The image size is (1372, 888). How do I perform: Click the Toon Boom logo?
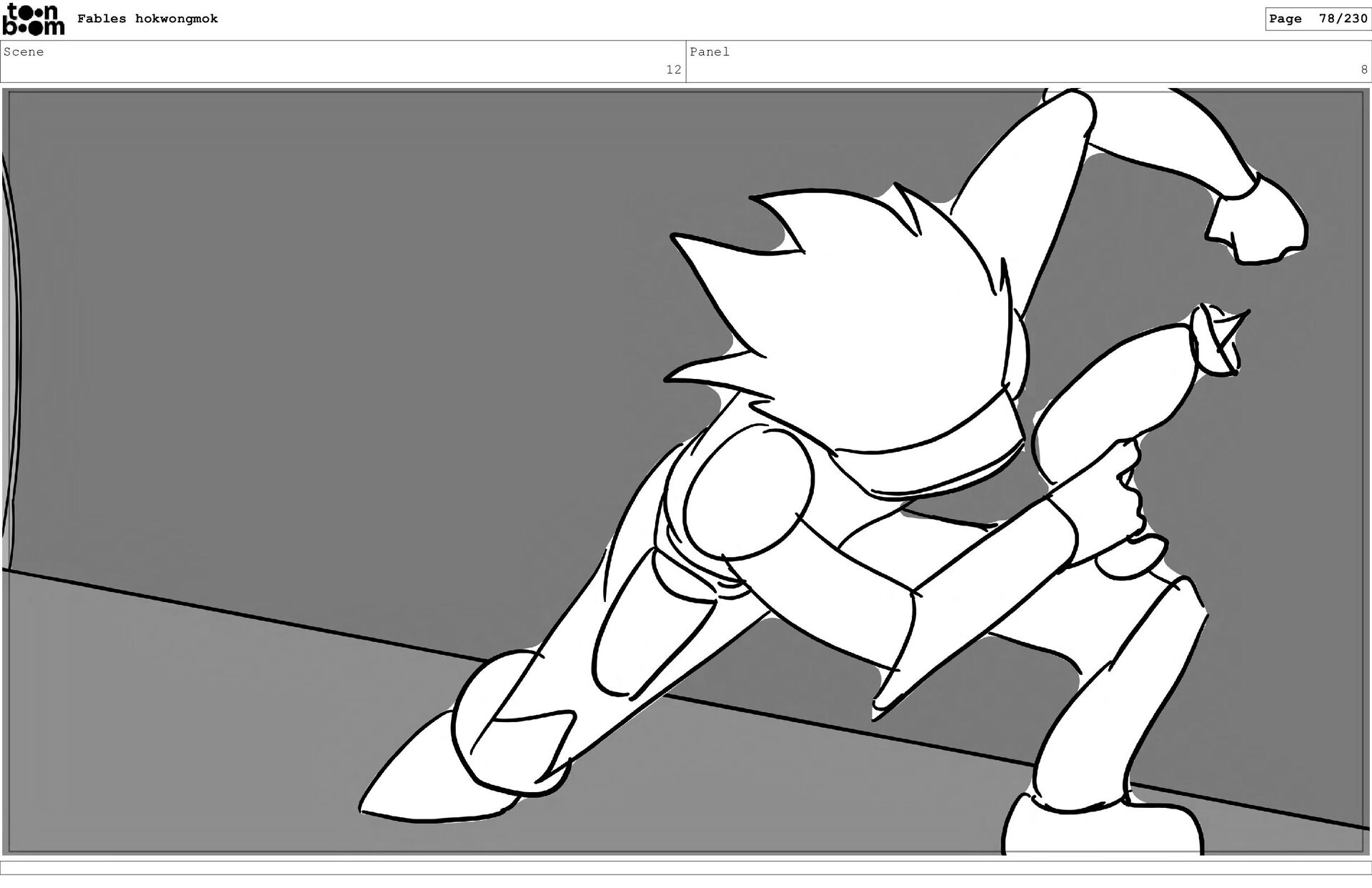pos(34,19)
